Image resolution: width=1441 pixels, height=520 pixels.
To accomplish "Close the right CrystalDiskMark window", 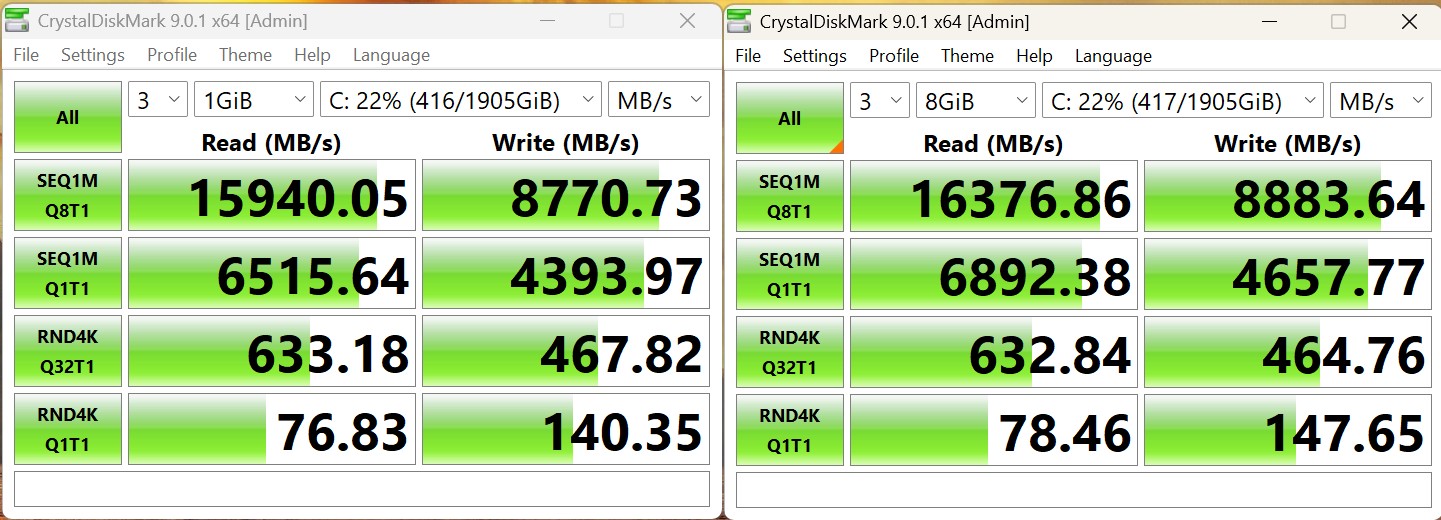I will point(1408,21).
